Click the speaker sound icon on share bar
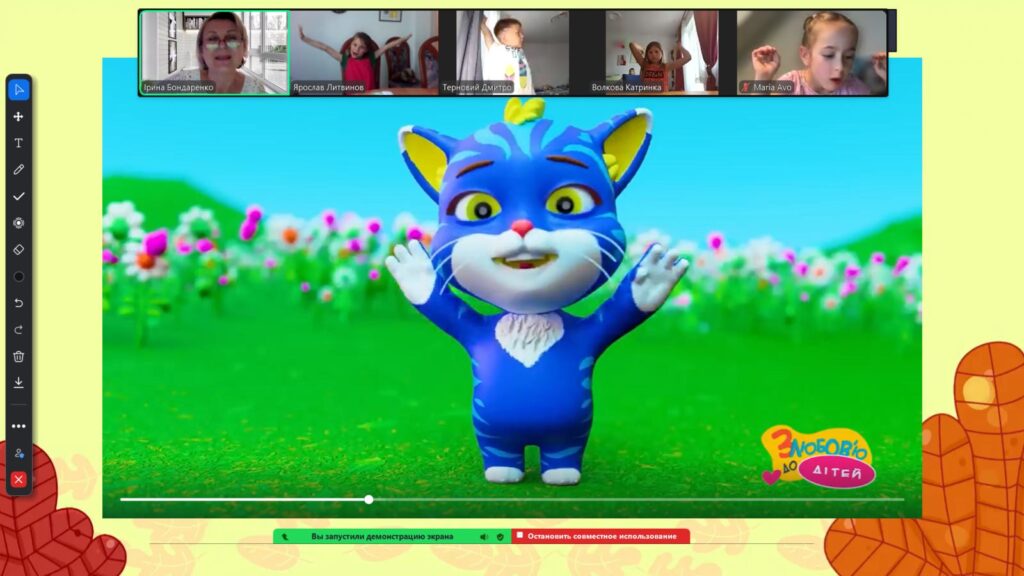The image size is (1024, 576). coord(483,536)
